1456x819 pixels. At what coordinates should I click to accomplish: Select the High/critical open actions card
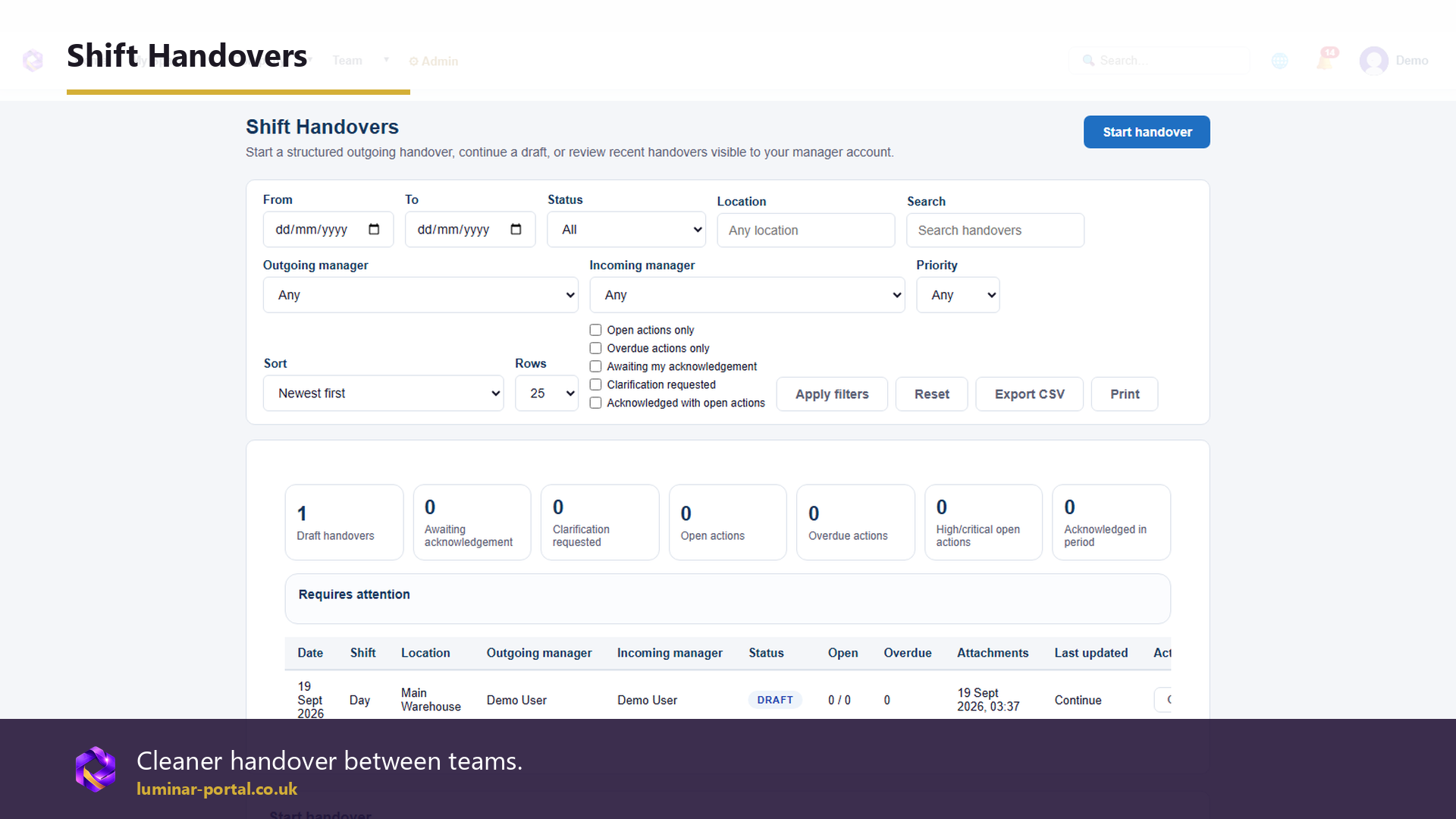click(x=984, y=522)
